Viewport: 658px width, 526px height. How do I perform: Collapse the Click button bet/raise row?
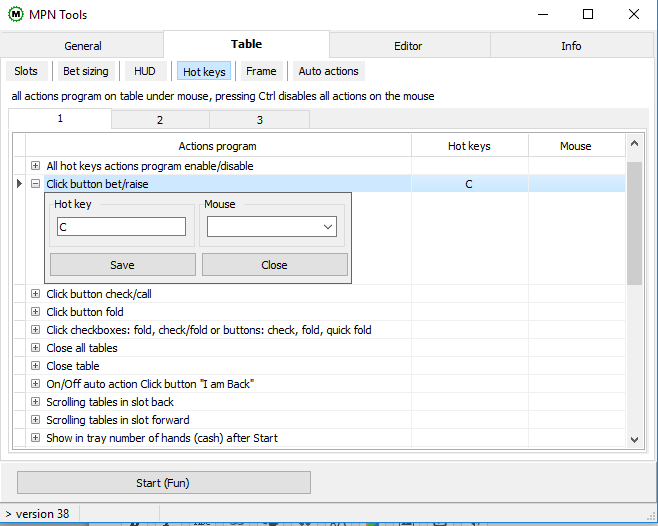click(x=36, y=184)
